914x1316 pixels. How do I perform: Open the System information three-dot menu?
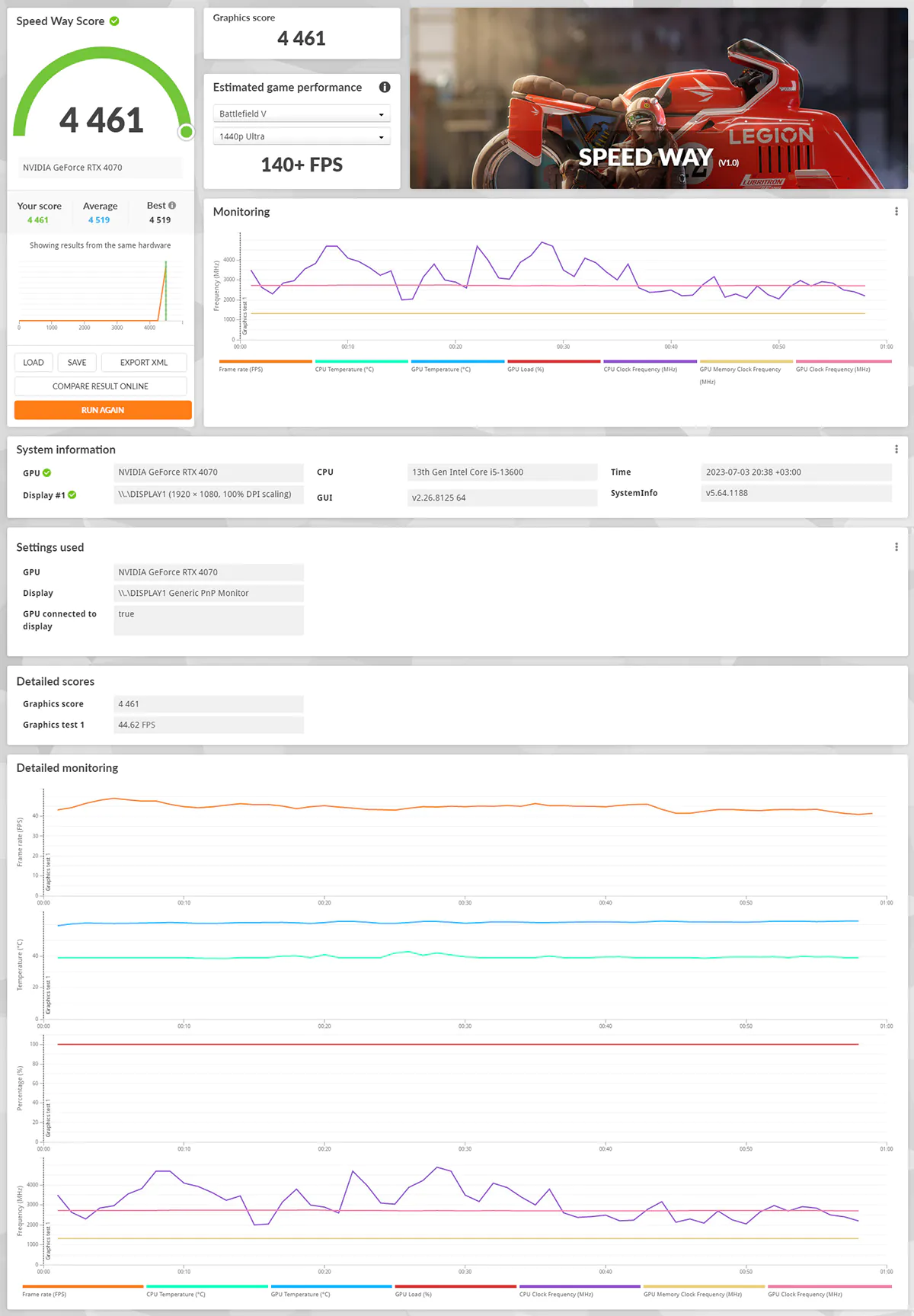tap(896, 450)
